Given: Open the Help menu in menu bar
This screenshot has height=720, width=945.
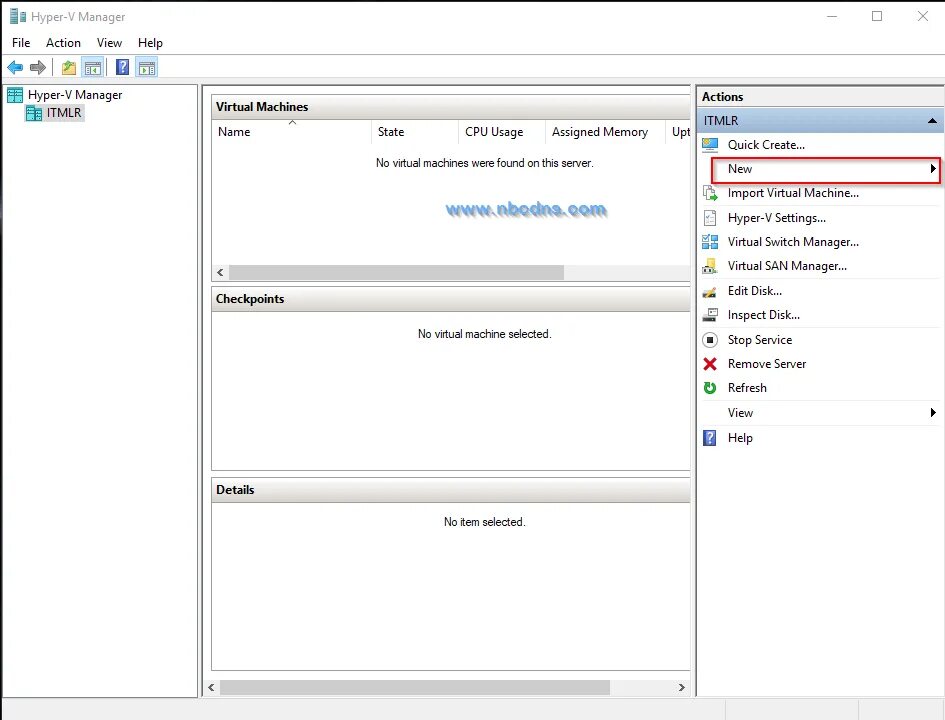Looking at the screenshot, I should coord(150,43).
